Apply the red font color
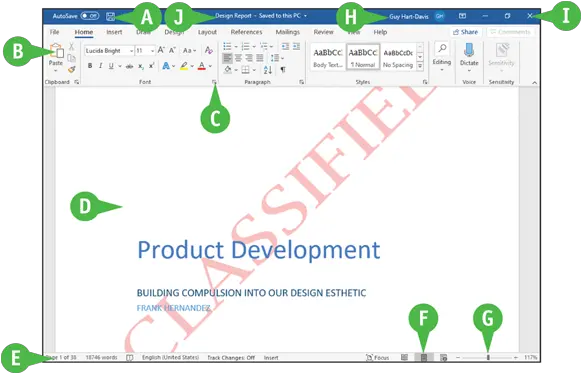The image size is (581, 373). [202, 66]
